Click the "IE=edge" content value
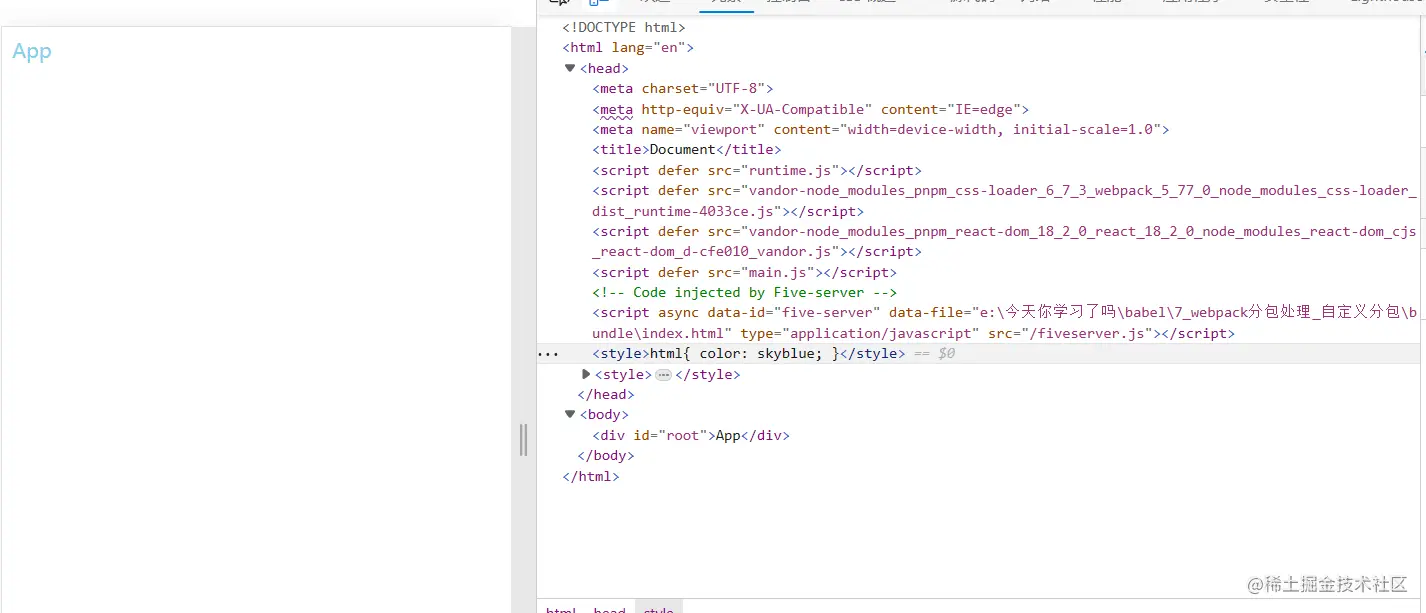The height and width of the screenshot is (613, 1426). [985, 109]
